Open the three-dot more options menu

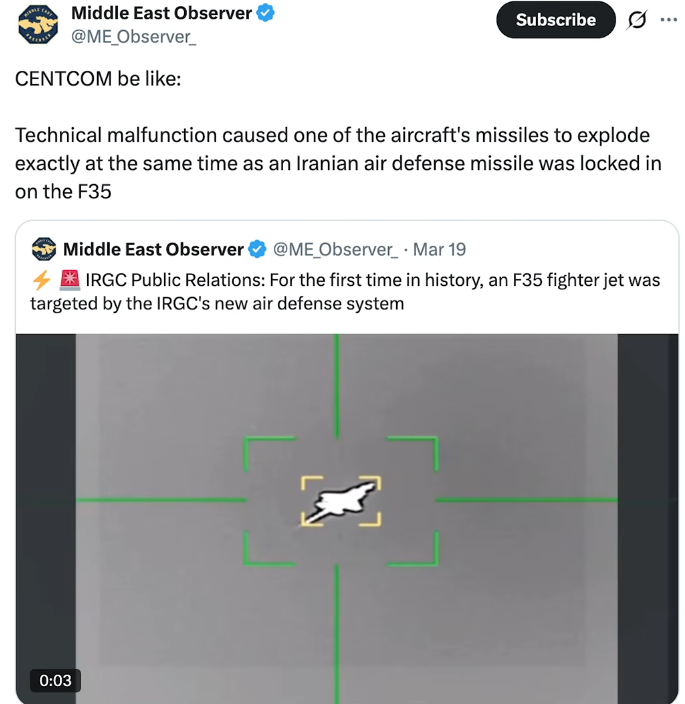tap(668, 20)
